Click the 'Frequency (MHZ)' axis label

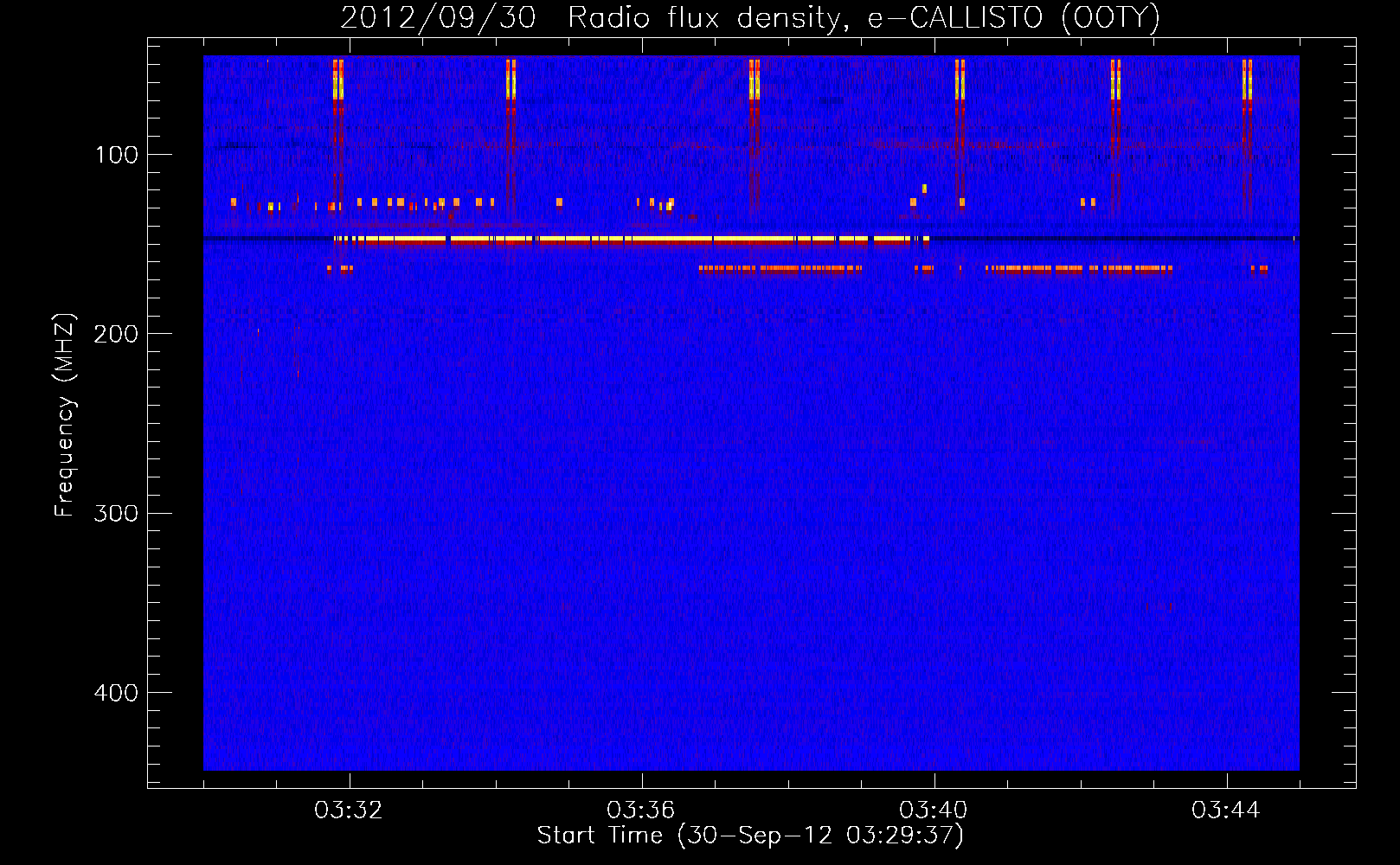pyautogui.click(x=65, y=415)
